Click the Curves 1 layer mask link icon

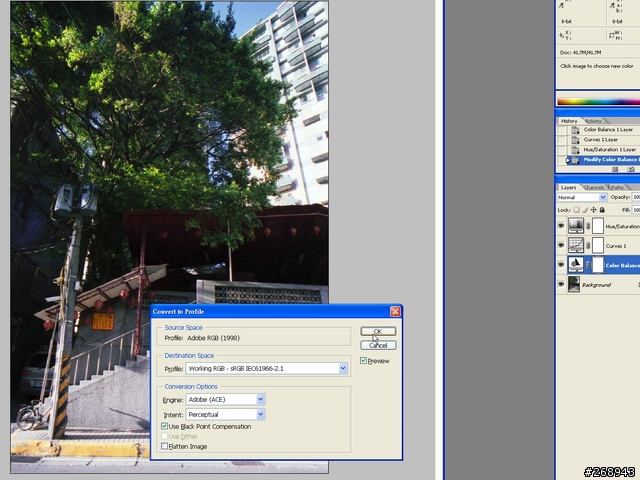click(x=588, y=245)
